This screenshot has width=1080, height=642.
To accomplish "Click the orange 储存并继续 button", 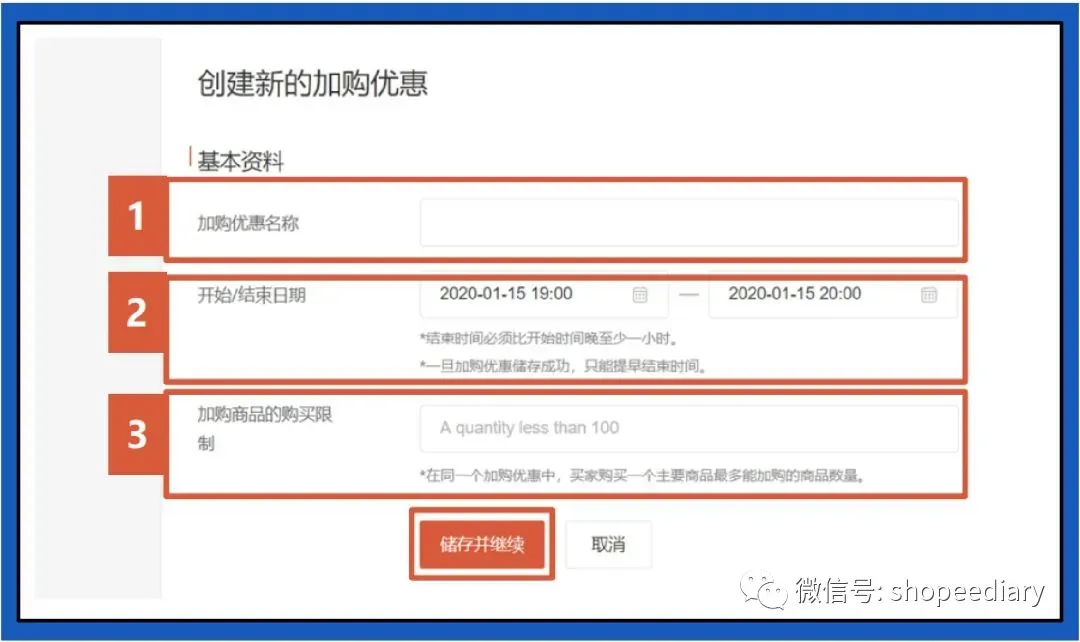I will (482, 544).
